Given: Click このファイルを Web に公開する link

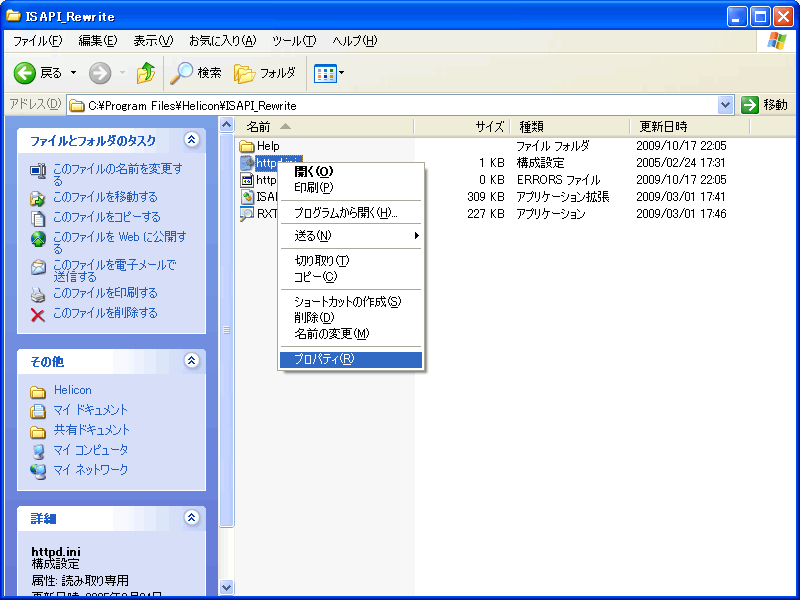Looking at the screenshot, I should tap(120, 242).
